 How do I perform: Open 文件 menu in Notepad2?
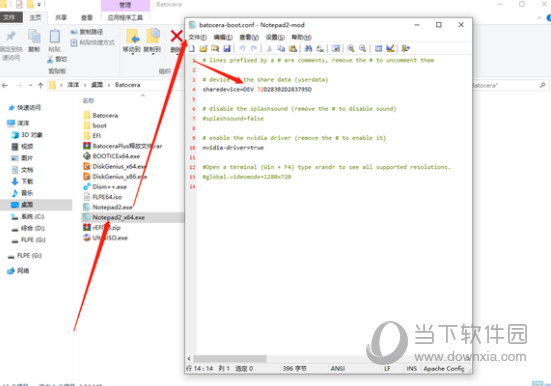click(x=197, y=37)
